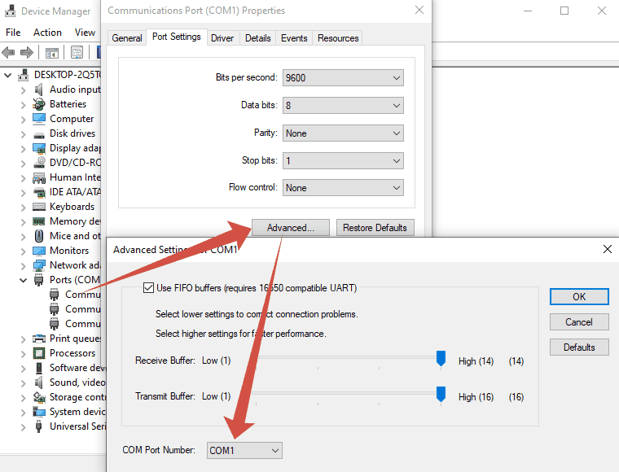The image size is (619, 472).
Task: Switch to the Events tab
Action: pyautogui.click(x=294, y=38)
